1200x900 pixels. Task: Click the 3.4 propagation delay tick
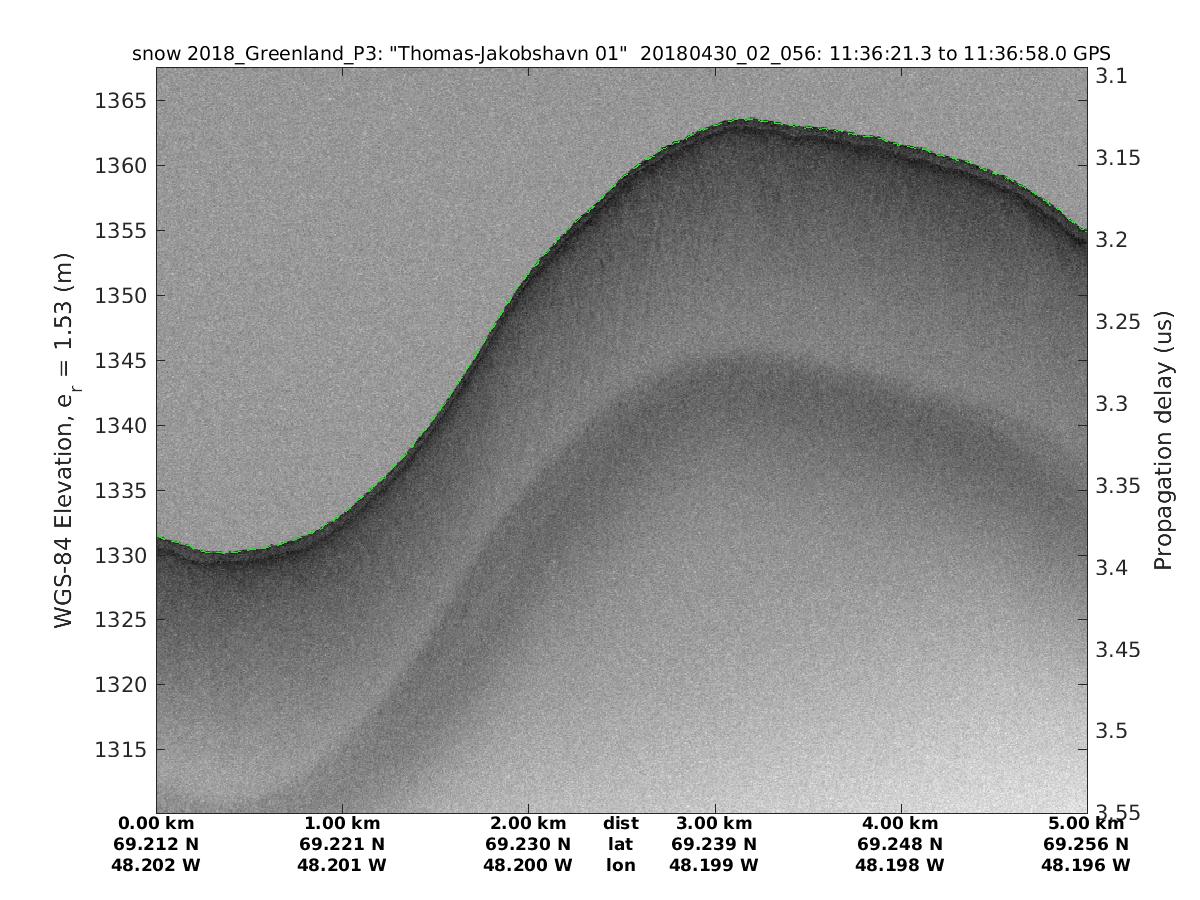[1113, 568]
